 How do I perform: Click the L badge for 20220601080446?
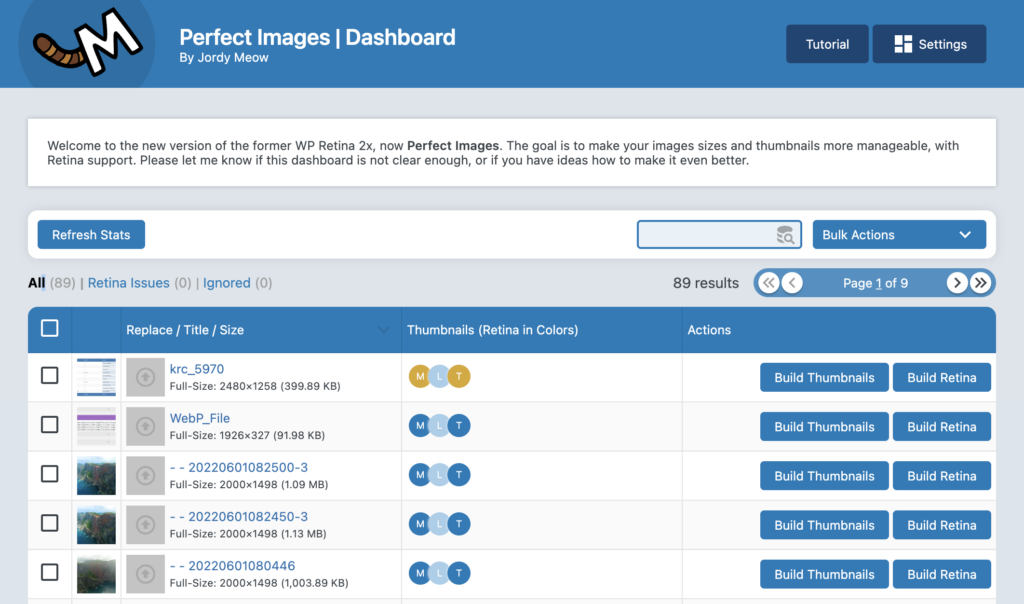click(x=440, y=573)
